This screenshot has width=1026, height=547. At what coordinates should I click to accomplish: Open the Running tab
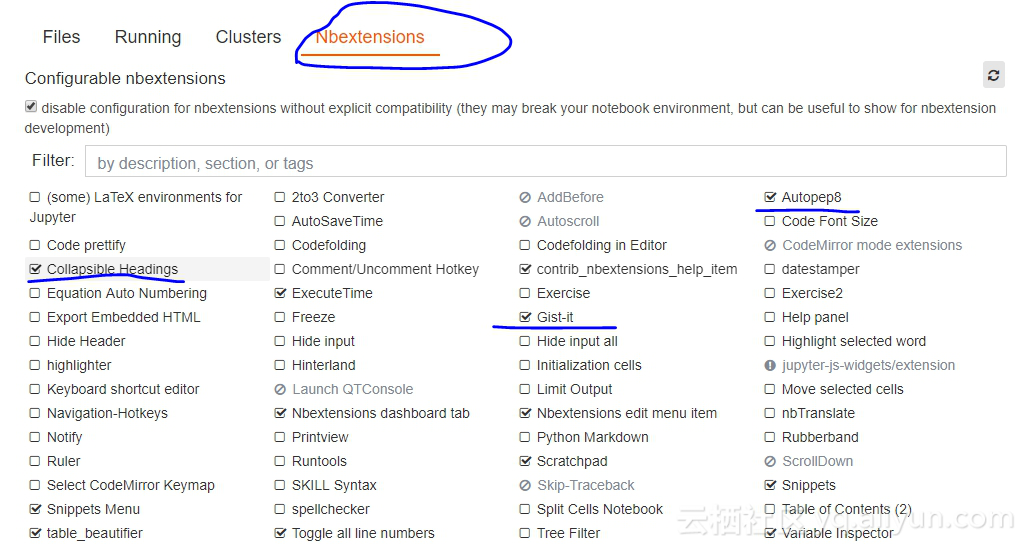(x=148, y=37)
